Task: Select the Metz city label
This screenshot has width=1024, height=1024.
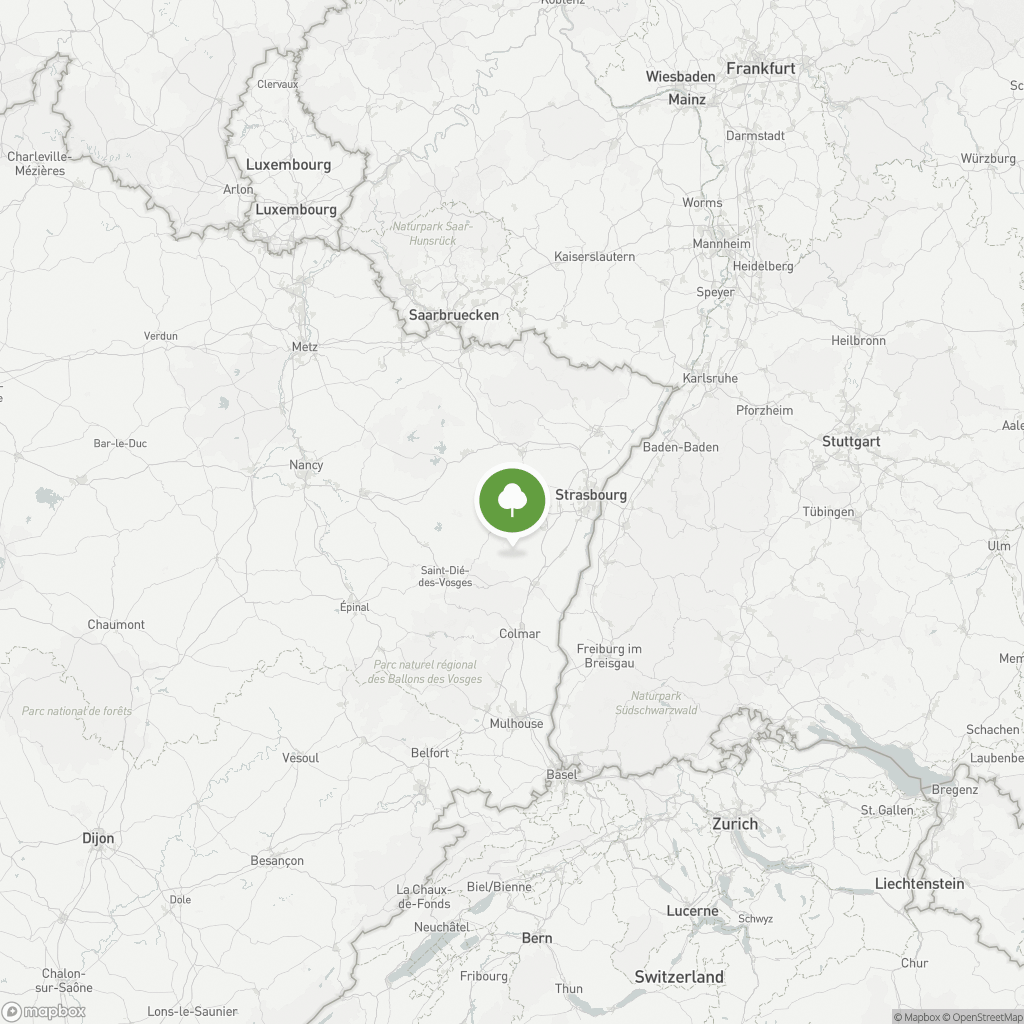Action: point(304,347)
